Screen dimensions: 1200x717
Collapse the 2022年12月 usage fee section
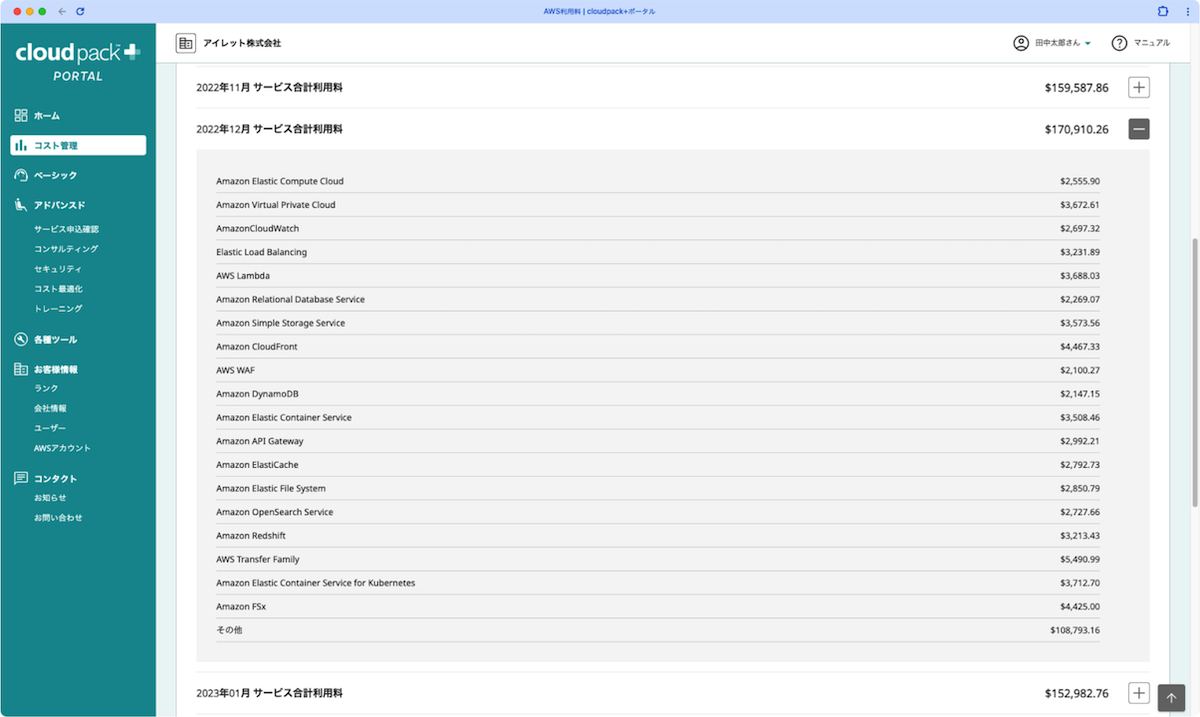[1138, 129]
